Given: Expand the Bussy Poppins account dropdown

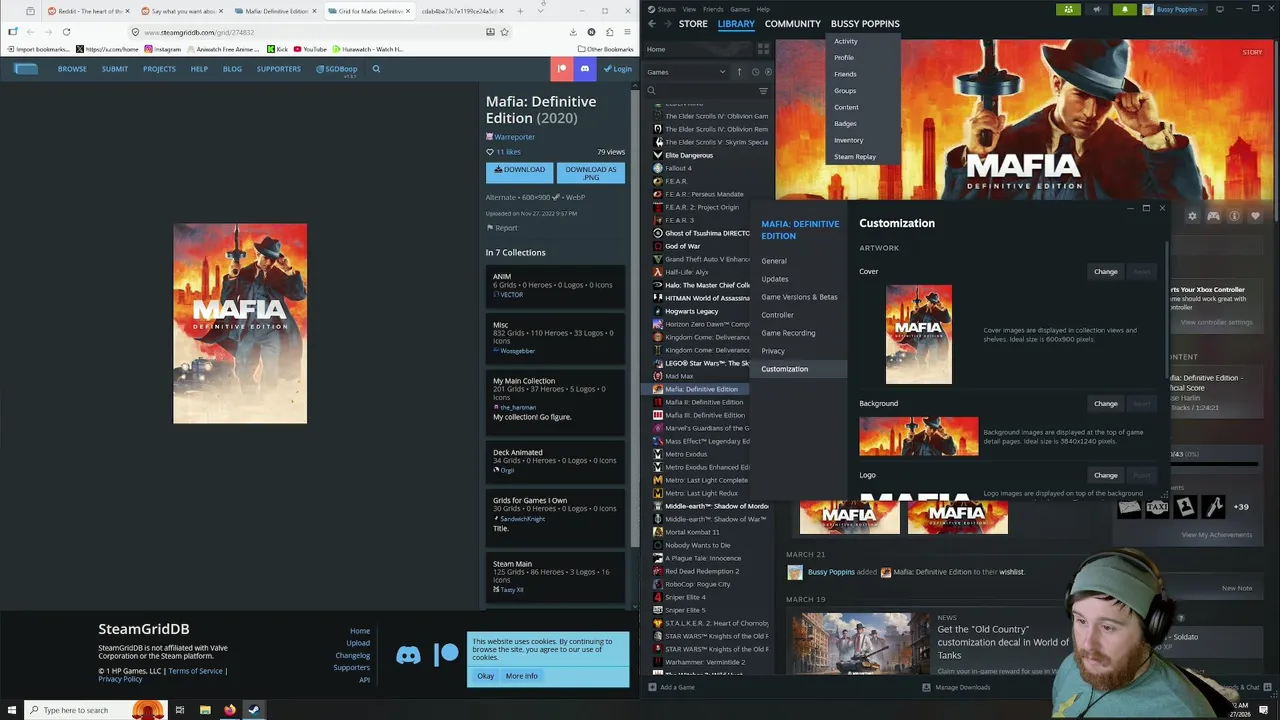Looking at the screenshot, I should [1180, 9].
